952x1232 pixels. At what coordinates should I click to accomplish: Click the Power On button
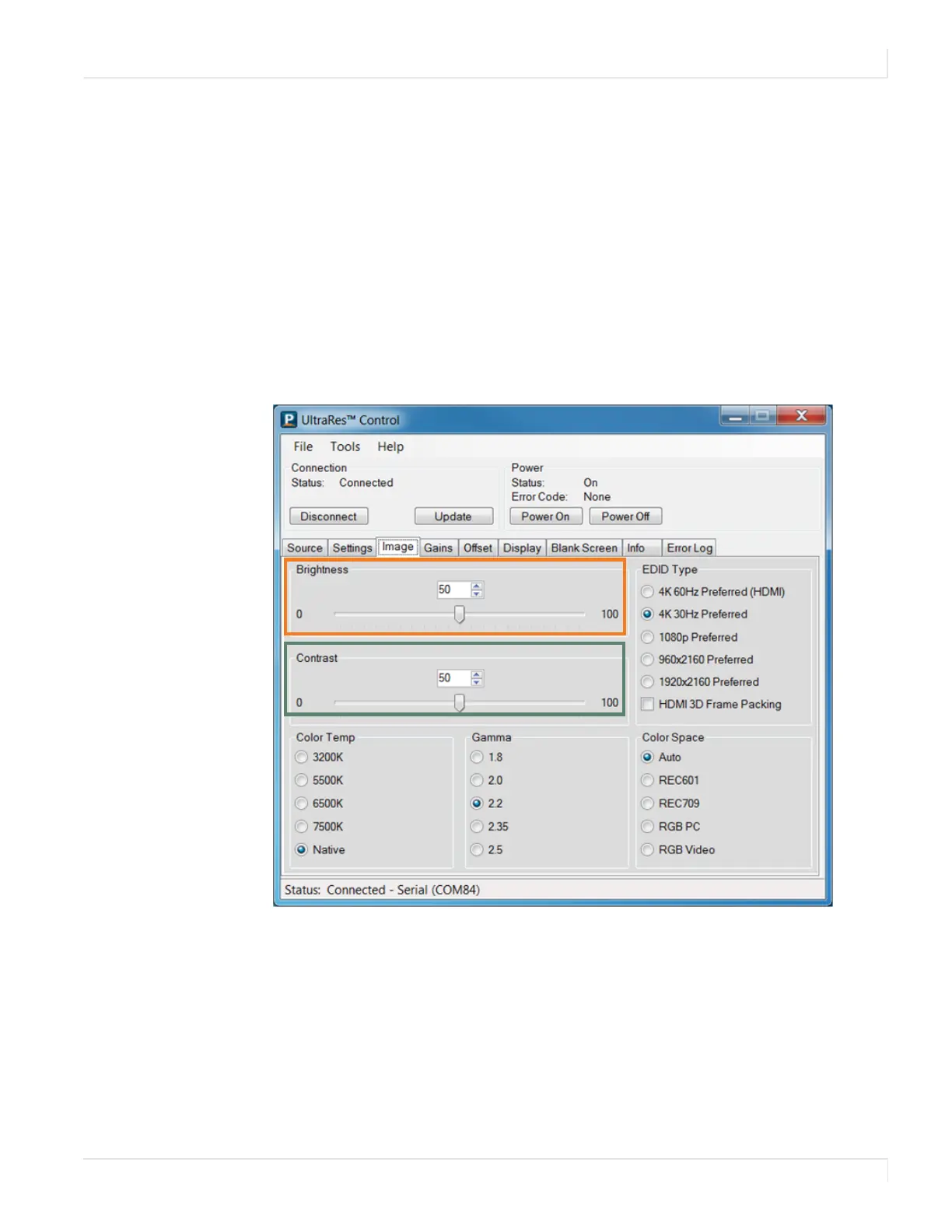[545, 516]
